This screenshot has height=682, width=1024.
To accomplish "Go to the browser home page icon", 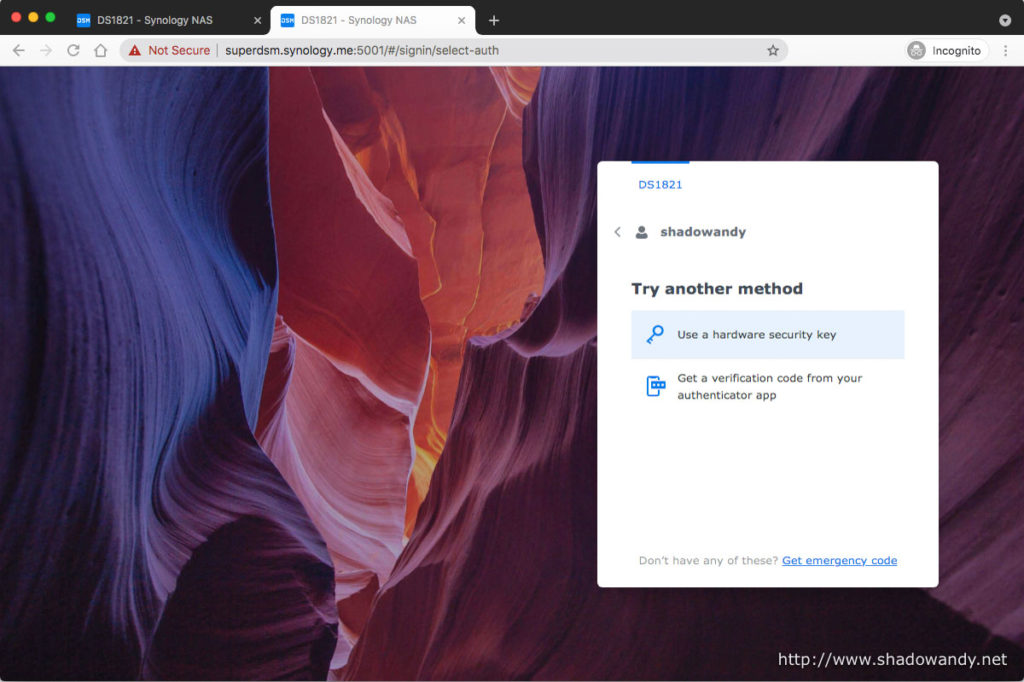I will (x=100, y=50).
